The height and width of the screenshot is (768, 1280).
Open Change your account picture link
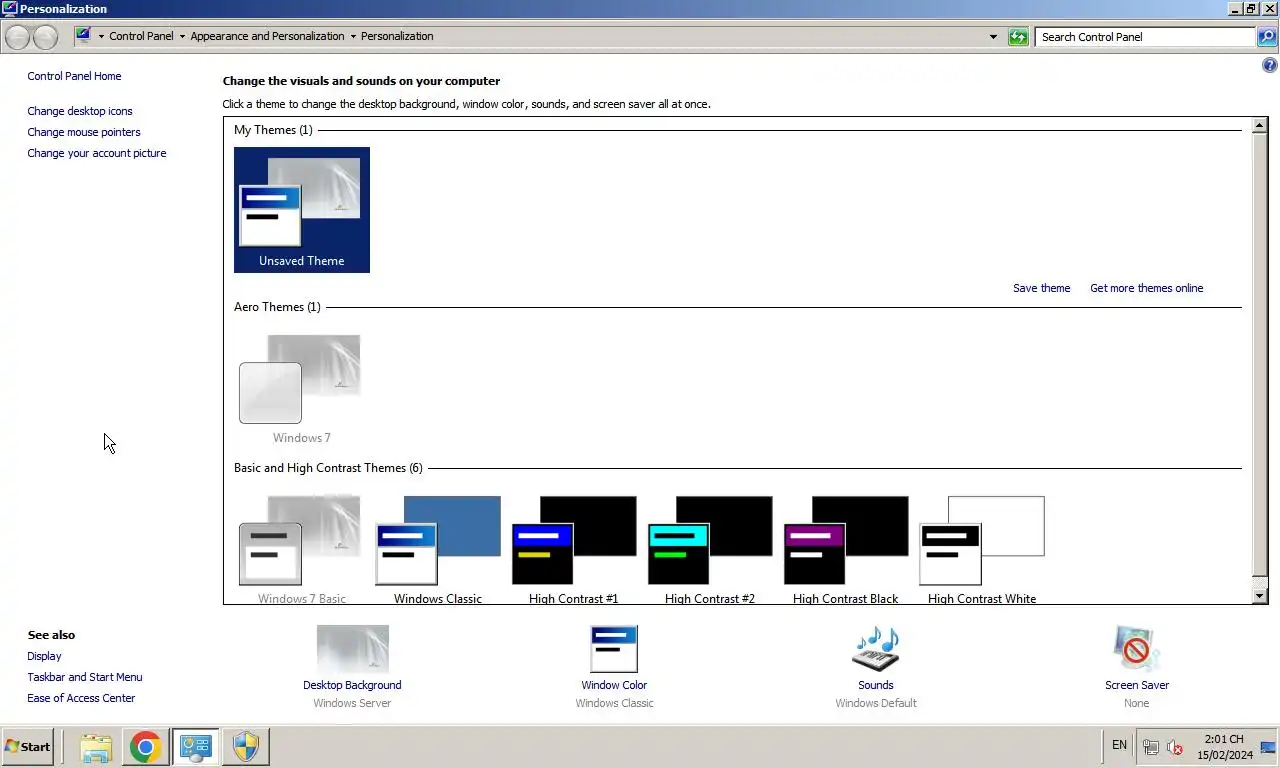click(97, 153)
